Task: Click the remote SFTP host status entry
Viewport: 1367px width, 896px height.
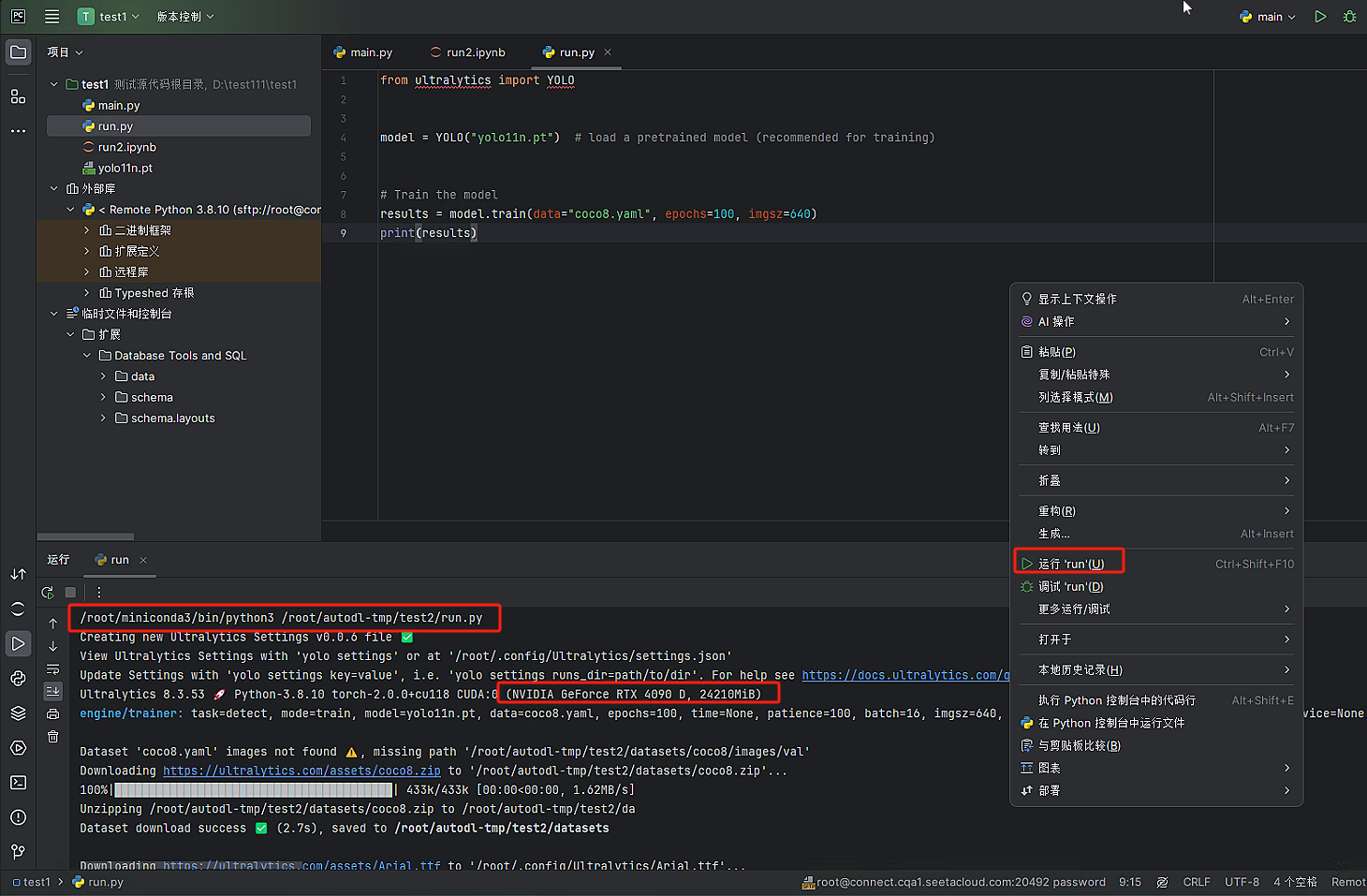Action: click(954, 882)
